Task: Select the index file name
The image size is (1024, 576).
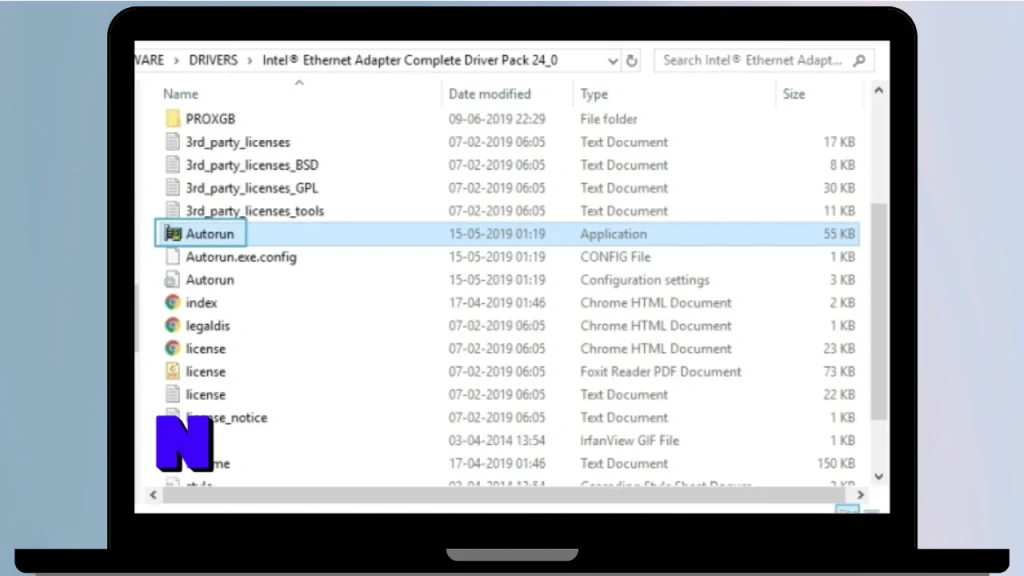Action: (x=201, y=302)
